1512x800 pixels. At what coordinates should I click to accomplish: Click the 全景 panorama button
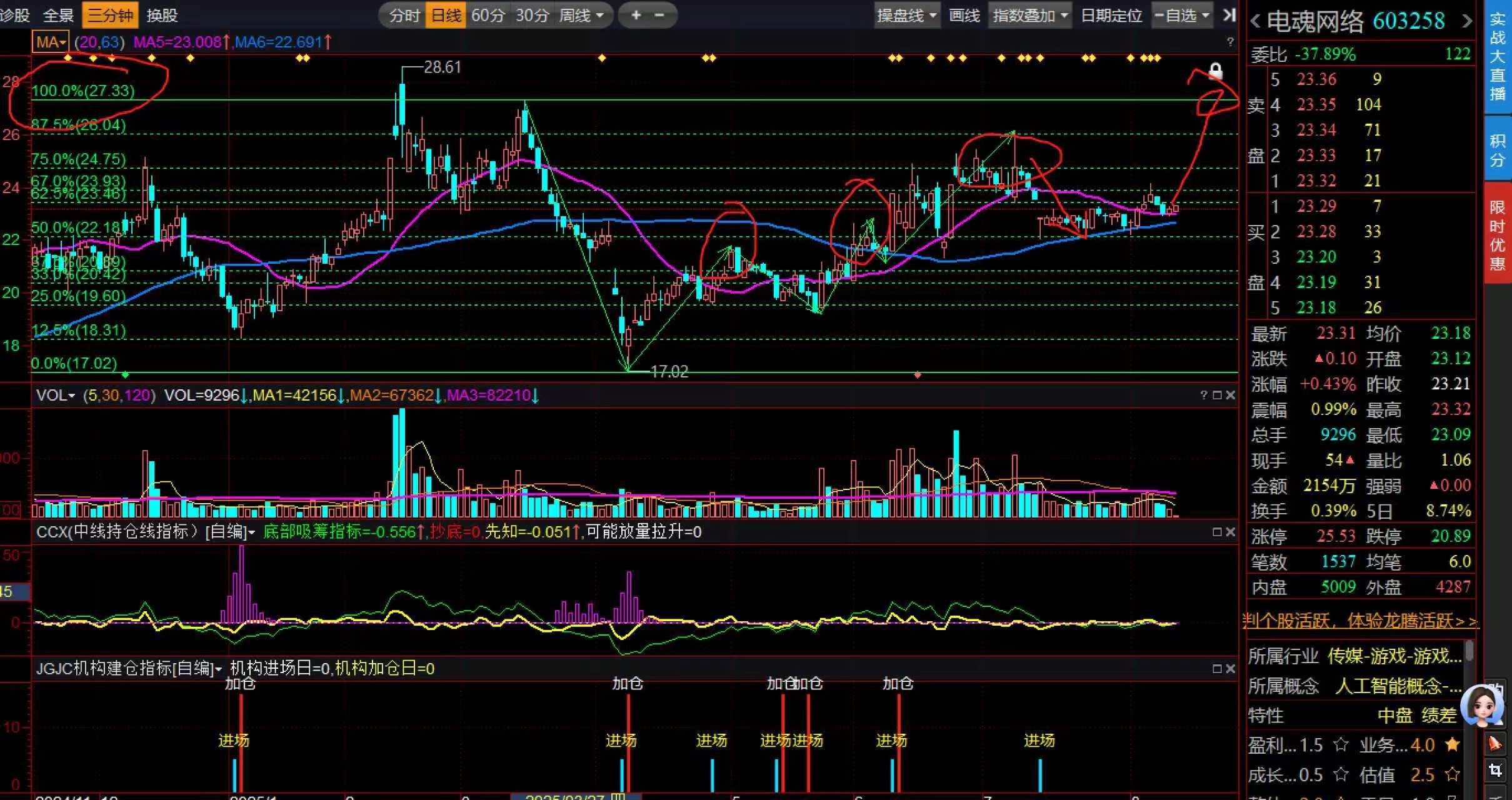click(x=58, y=15)
